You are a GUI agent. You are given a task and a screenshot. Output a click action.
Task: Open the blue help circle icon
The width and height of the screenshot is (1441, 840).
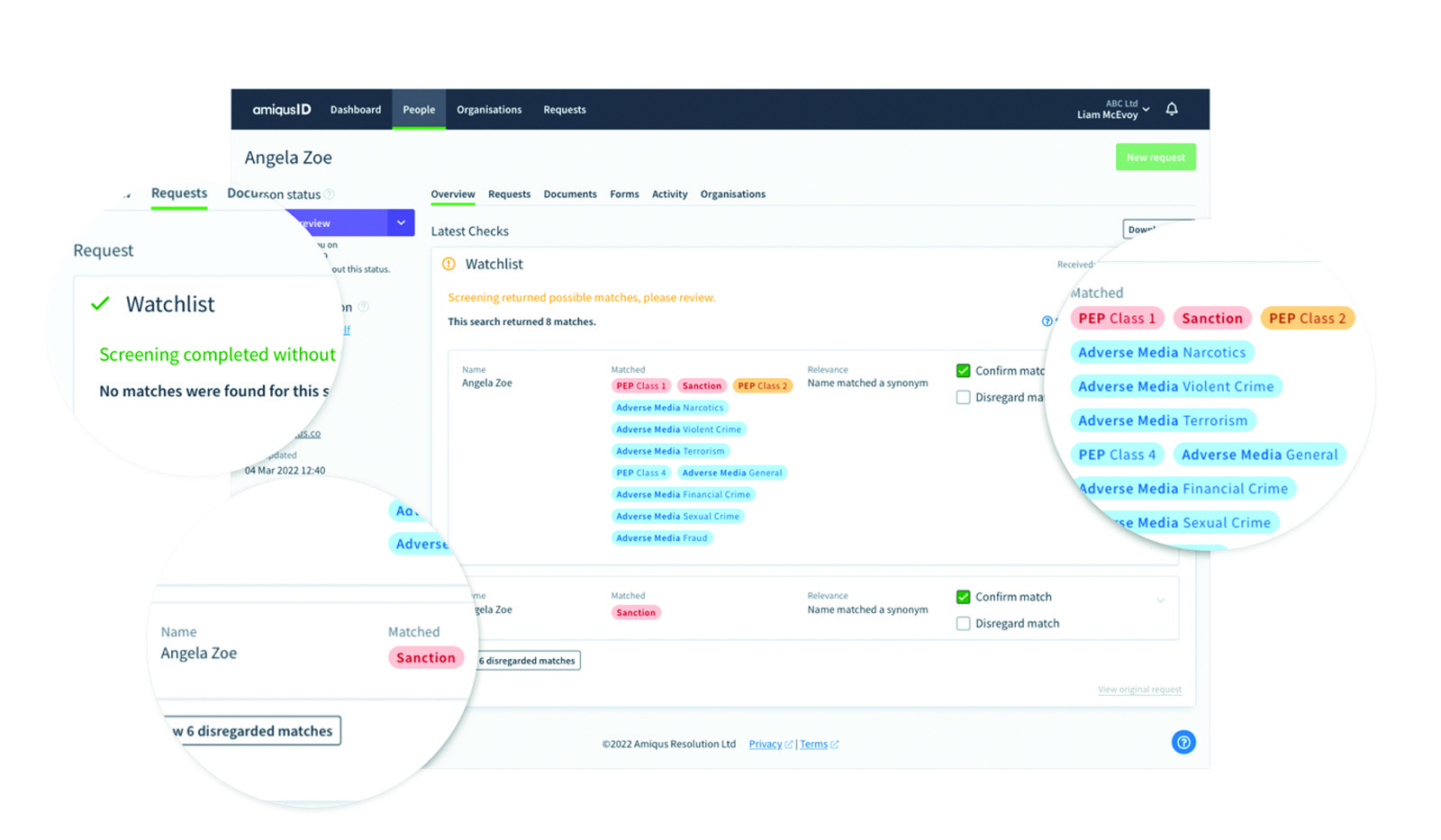click(x=1183, y=742)
